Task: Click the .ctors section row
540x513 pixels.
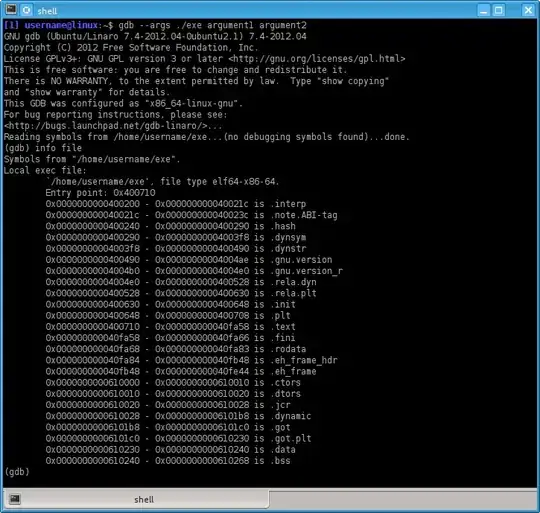Action: tap(173, 383)
